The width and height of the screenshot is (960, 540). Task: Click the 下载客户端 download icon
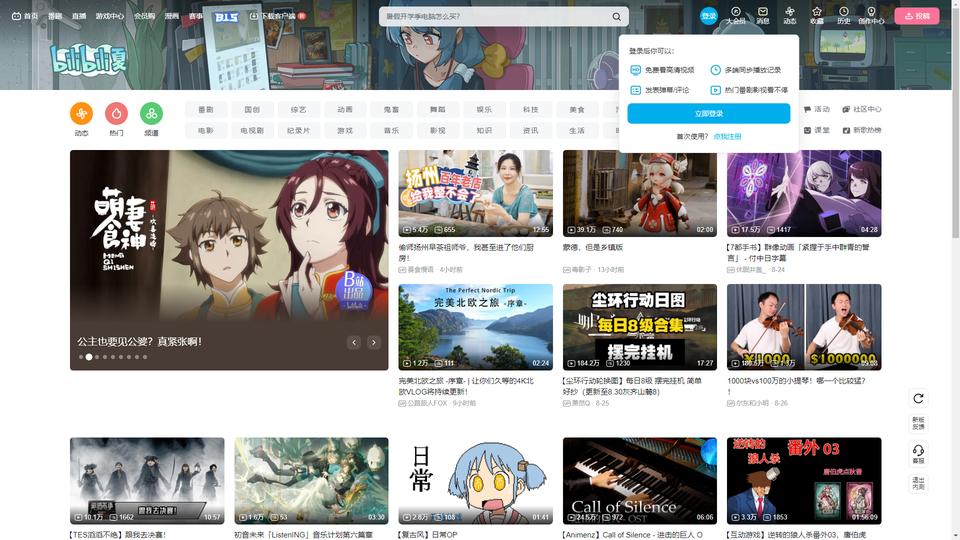pos(253,16)
